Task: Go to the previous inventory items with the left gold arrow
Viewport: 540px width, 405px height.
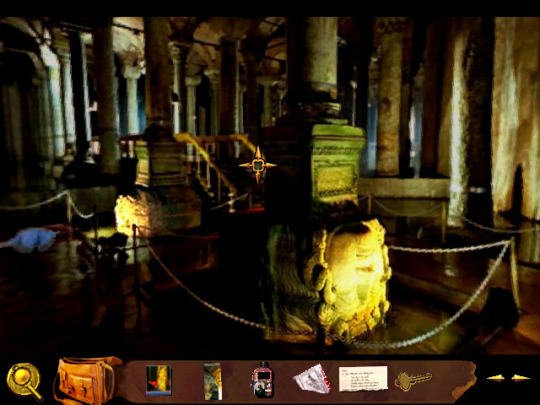Action: click(496, 378)
